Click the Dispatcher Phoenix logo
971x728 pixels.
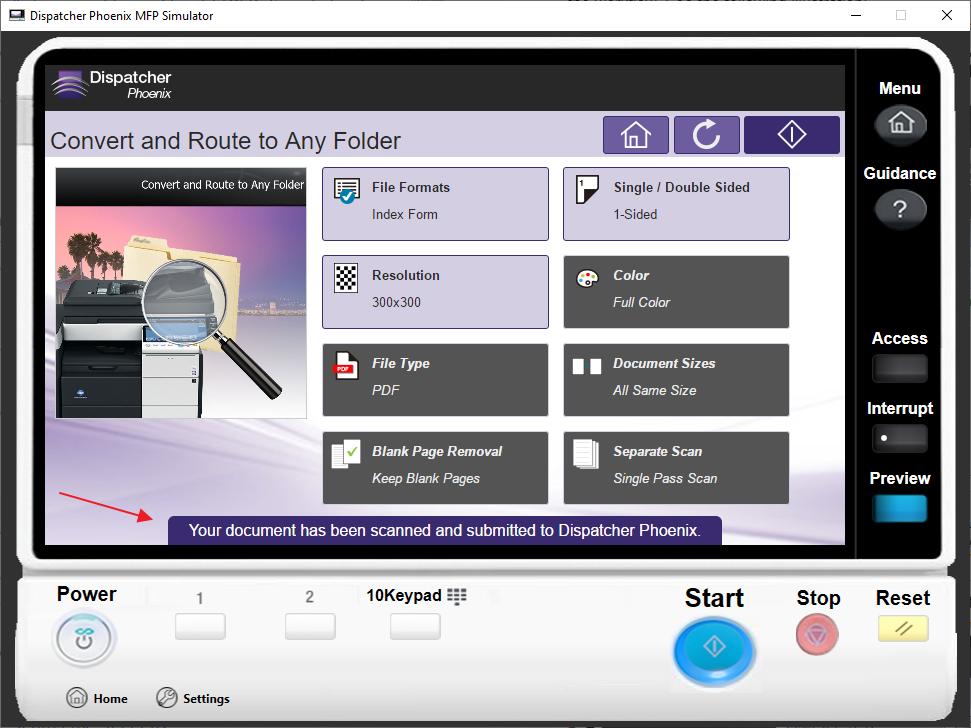[x=112, y=85]
